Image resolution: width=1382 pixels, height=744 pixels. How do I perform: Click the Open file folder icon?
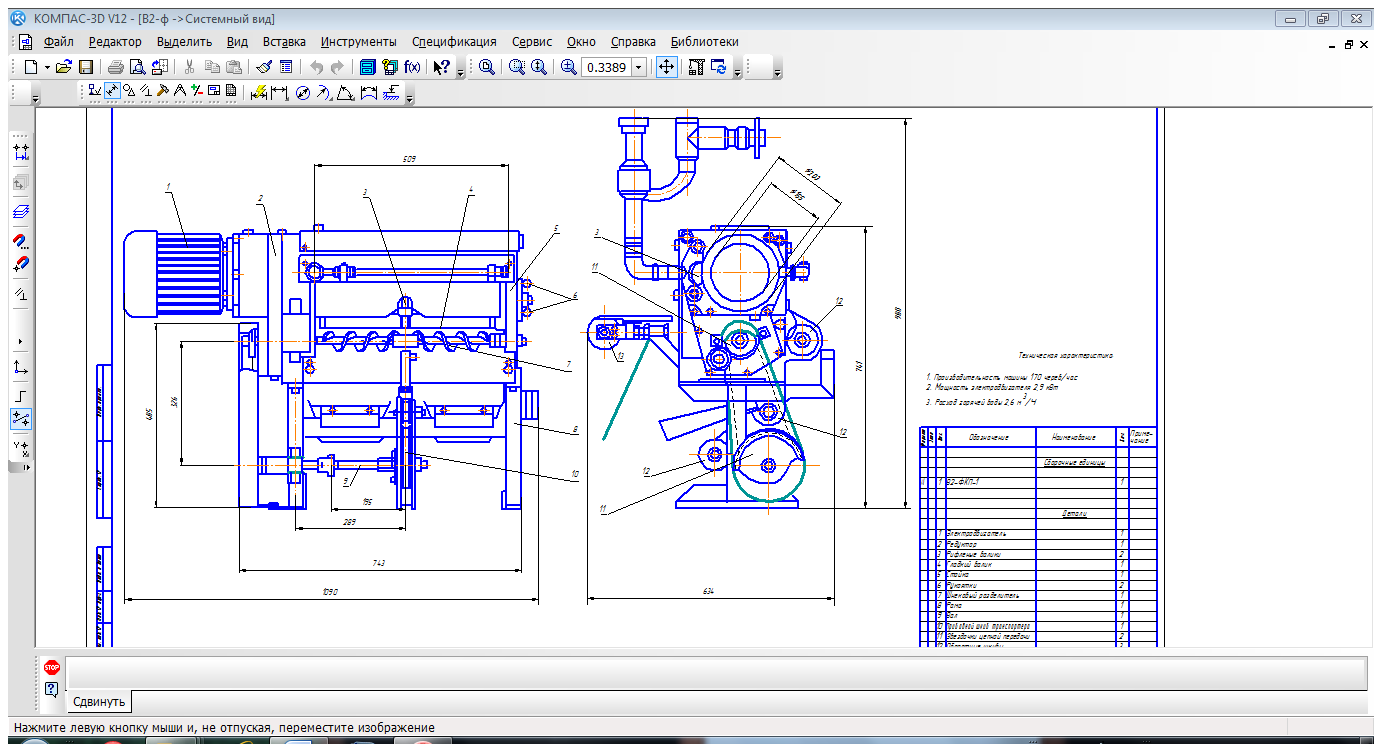click(64, 67)
